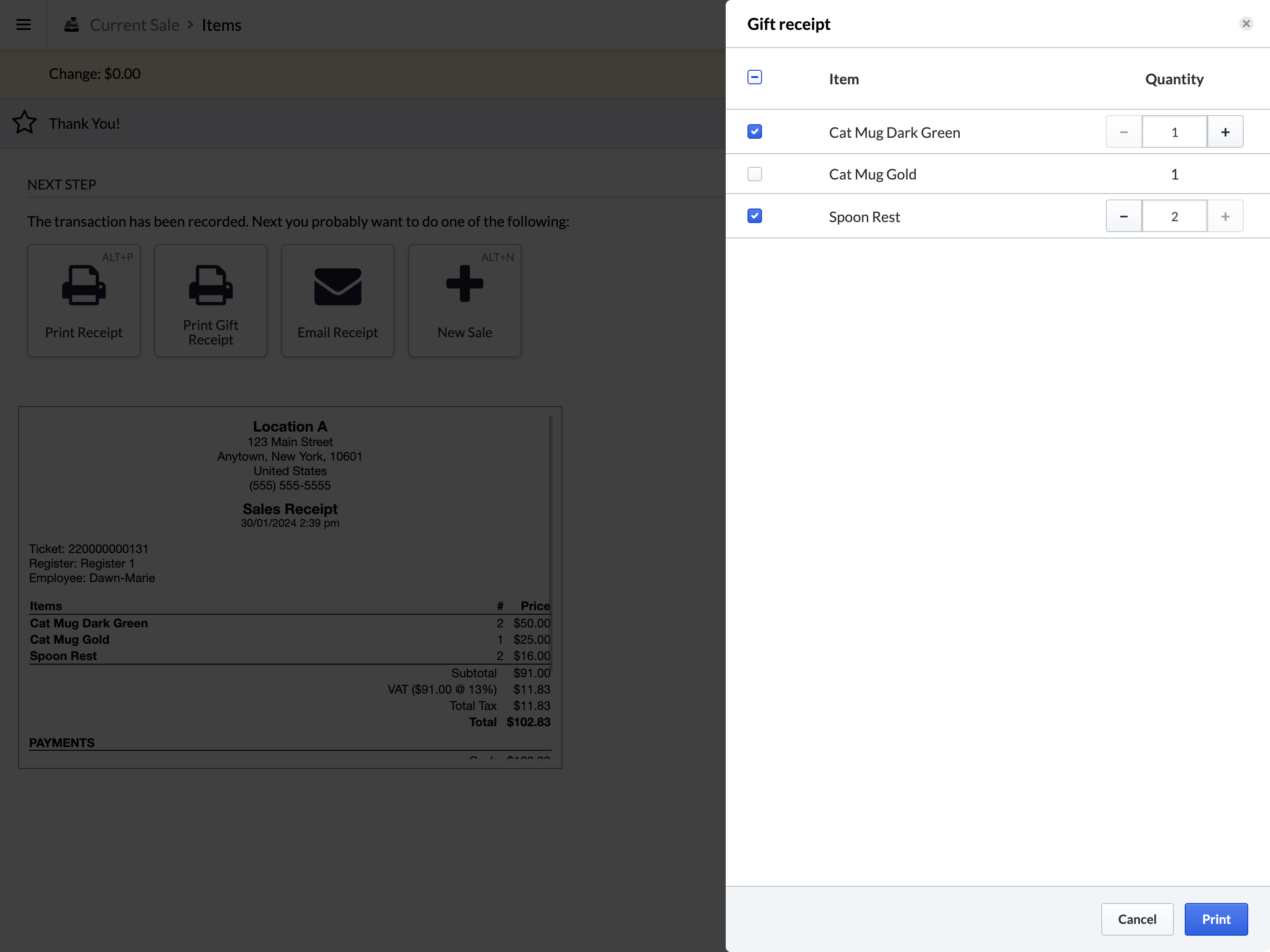Image resolution: width=1270 pixels, height=952 pixels.
Task: Check the Cat Mug Gold checkbox
Action: coord(754,174)
